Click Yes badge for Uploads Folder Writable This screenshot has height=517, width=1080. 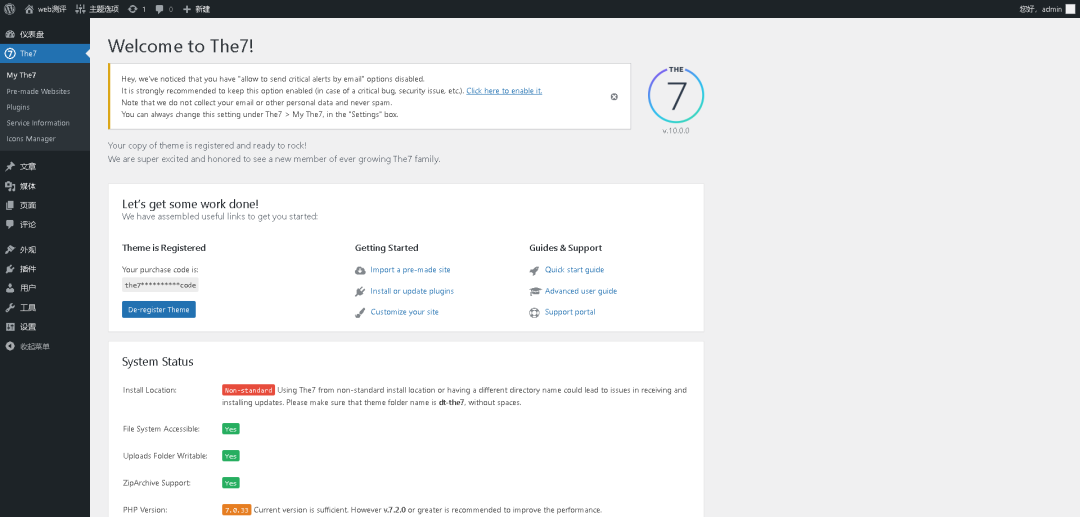[x=231, y=456]
